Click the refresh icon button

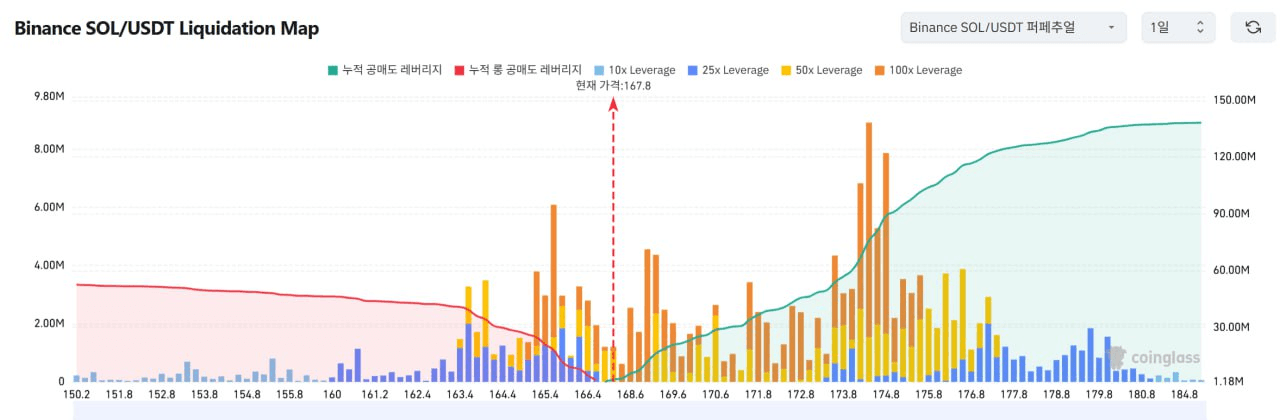pos(1253,28)
